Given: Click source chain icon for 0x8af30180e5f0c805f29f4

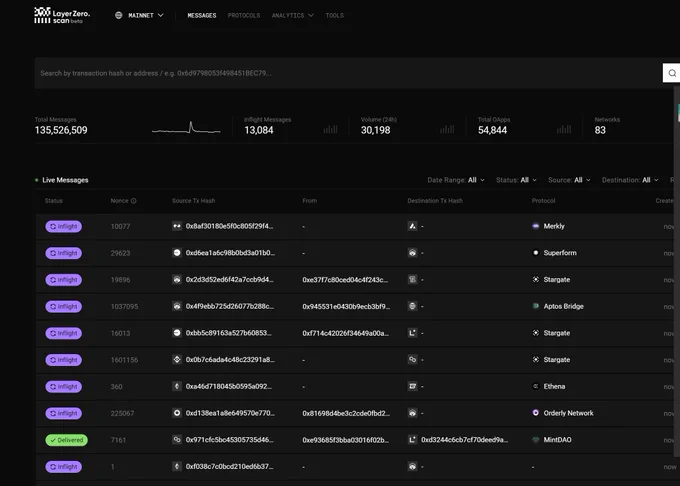Looking at the screenshot, I should point(177,226).
